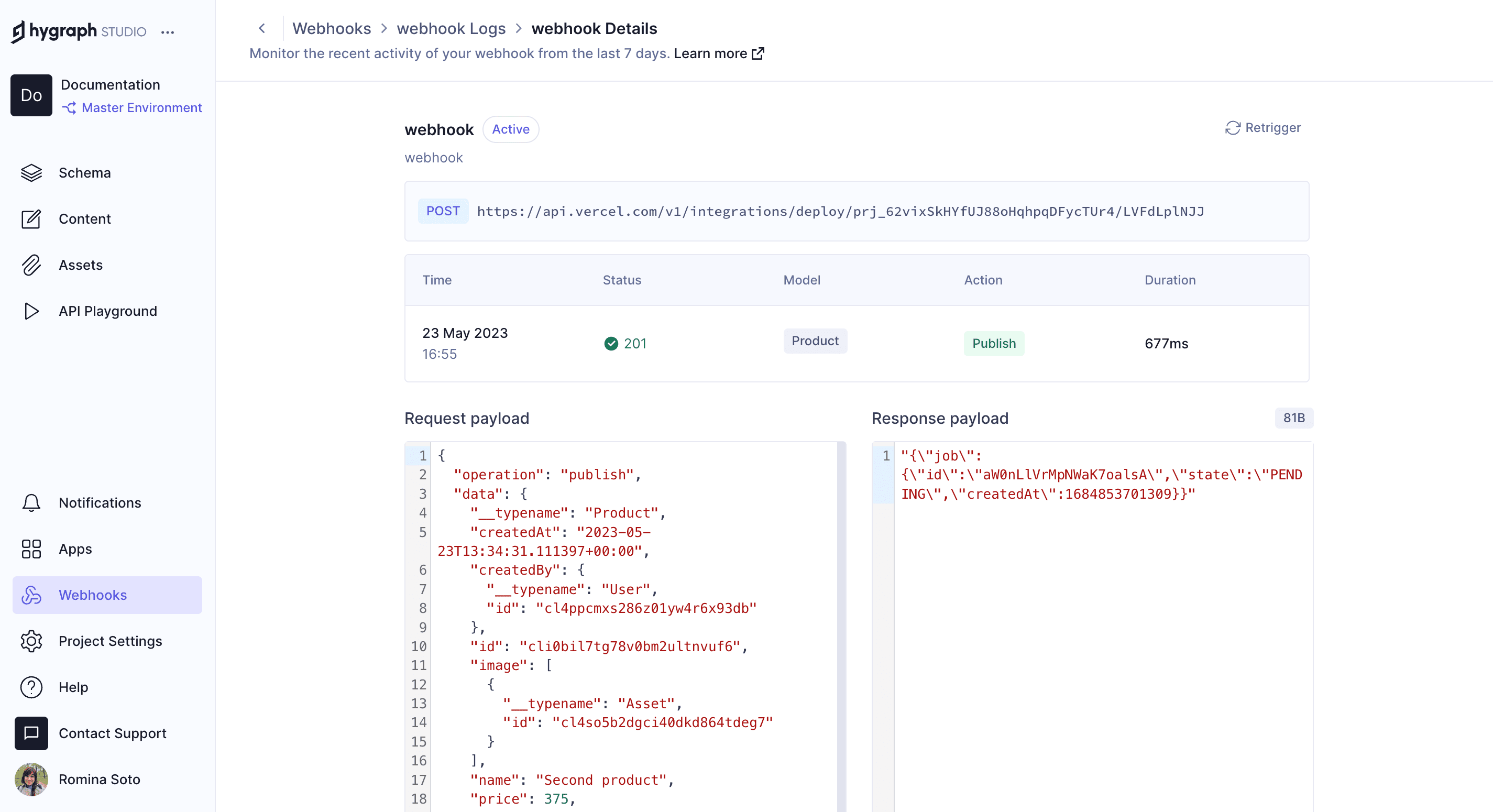Switch to Master Environment selector
The height and width of the screenshot is (812, 1493).
coord(141,108)
